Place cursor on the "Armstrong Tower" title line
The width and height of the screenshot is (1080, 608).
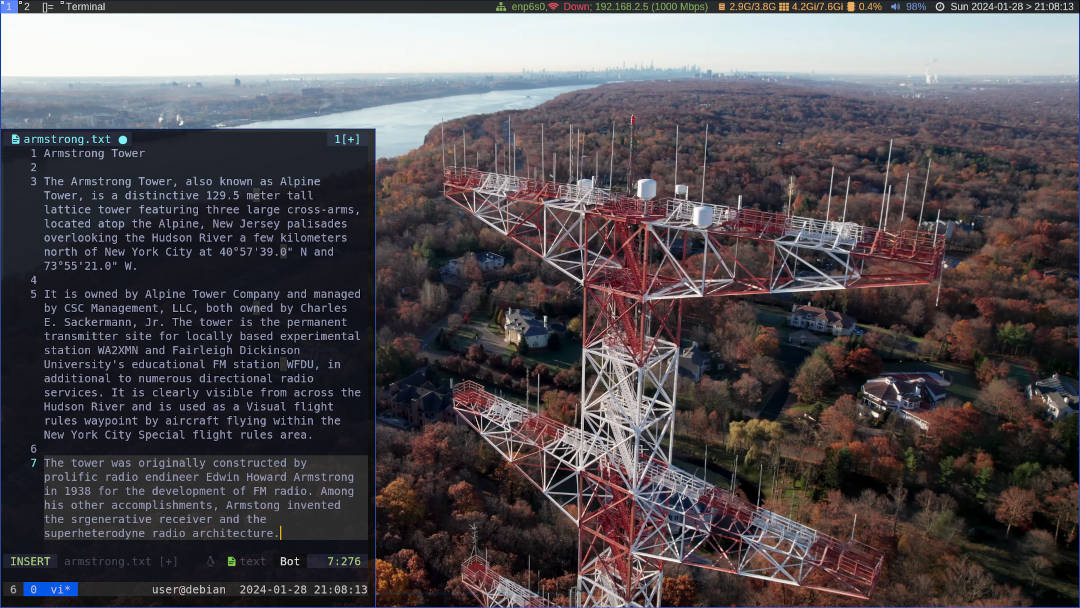pyautogui.click(x=94, y=154)
